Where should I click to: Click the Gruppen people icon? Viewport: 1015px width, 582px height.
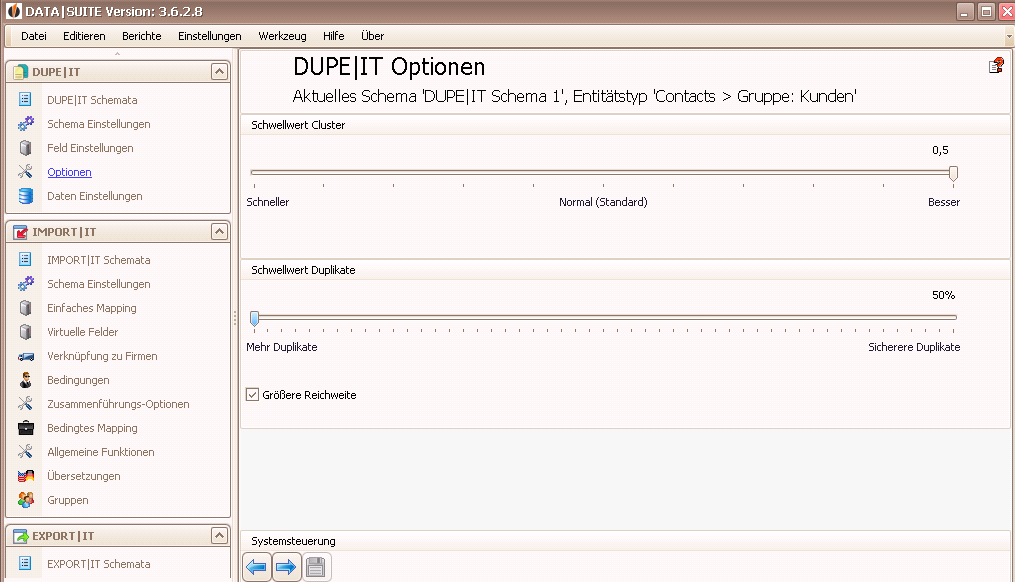pos(26,500)
